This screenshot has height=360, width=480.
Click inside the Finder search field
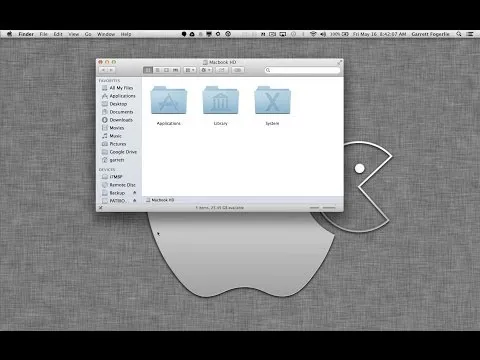tap(302, 70)
